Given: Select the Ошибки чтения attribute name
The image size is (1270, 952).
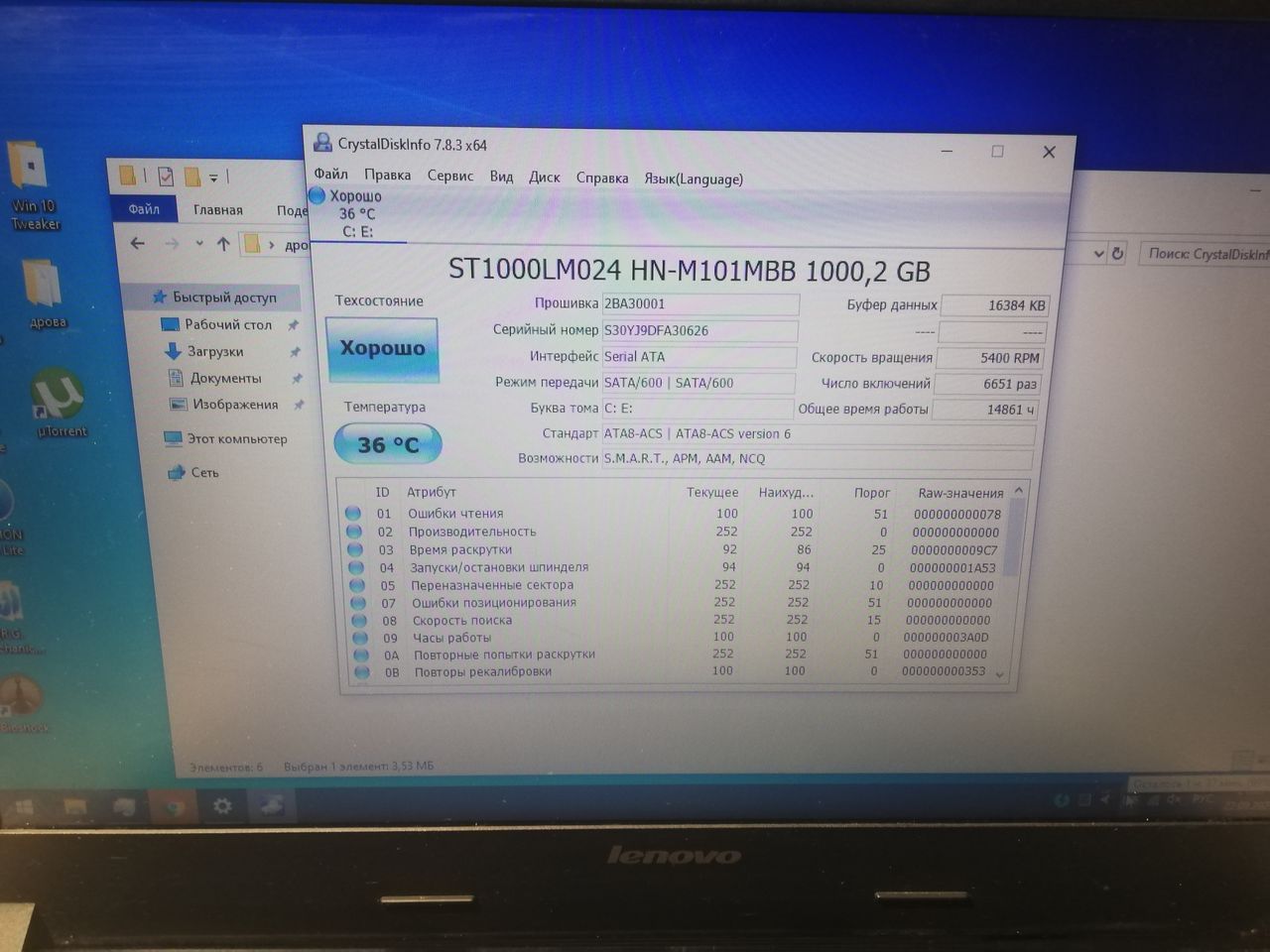Looking at the screenshot, I should [x=455, y=513].
